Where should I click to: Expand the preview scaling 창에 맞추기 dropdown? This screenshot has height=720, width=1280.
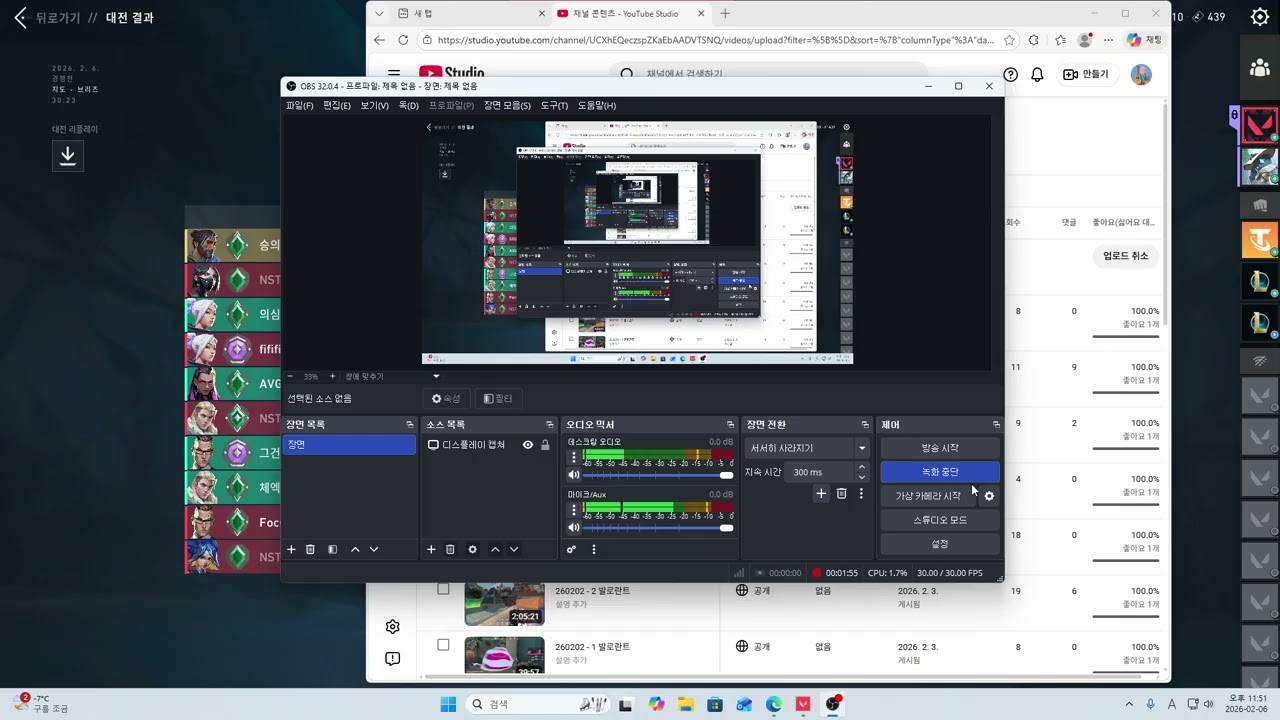point(436,376)
